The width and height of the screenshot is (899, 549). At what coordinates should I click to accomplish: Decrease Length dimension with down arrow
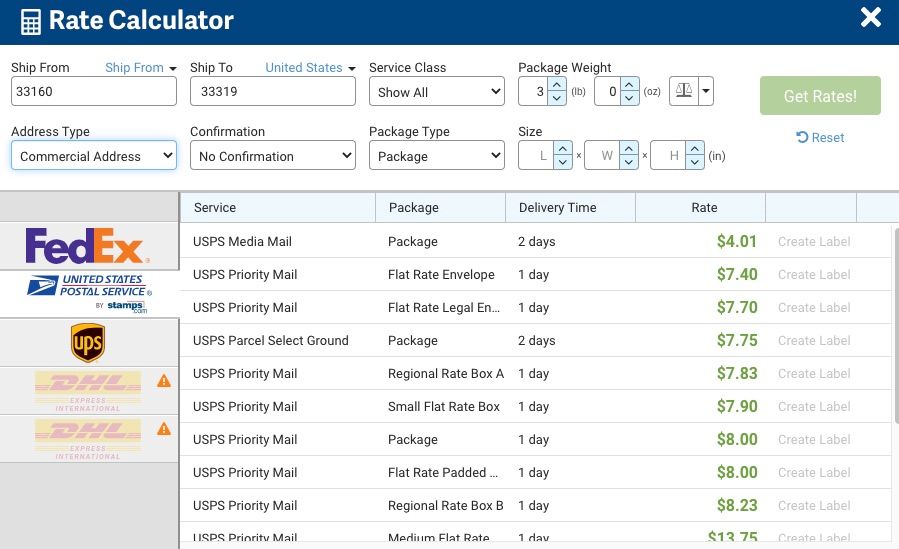pos(563,162)
